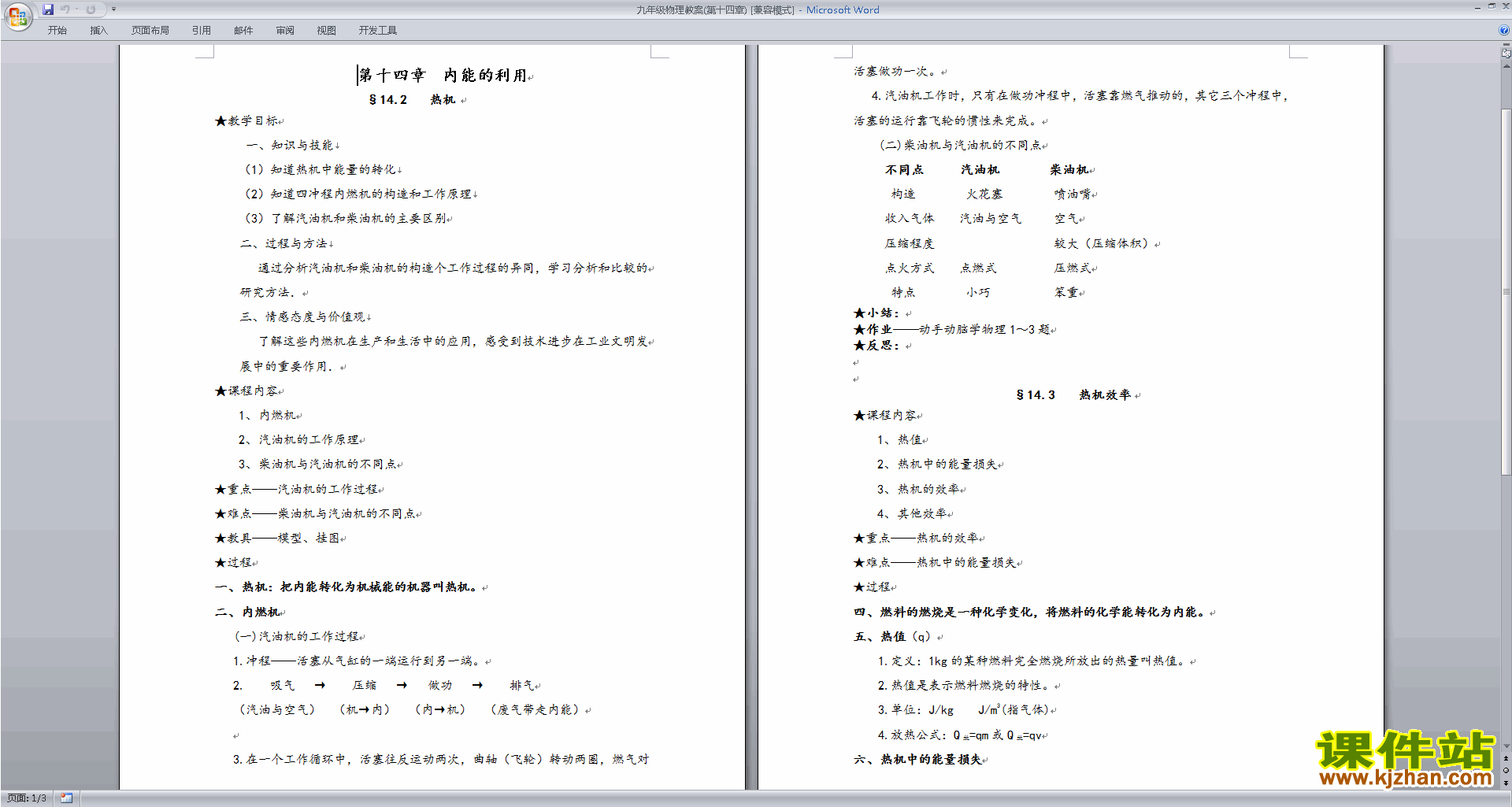The height and width of the screenshot is (807, 1512).
Task: Click the bold line 六、热机中的能量损失
Action: (x=918, y=759)
